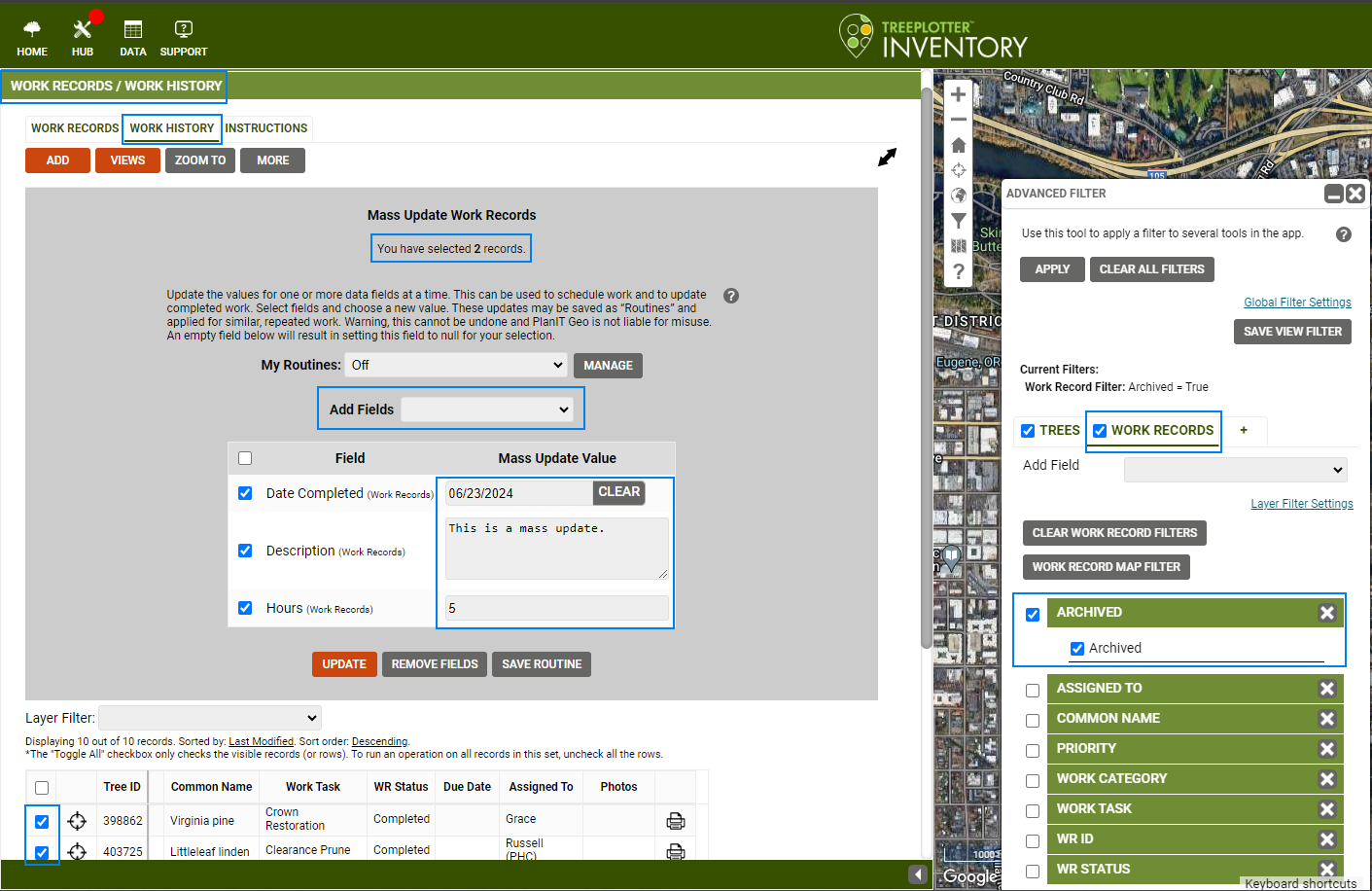Click the home extent icon on map toolbar

click(958, 144)
